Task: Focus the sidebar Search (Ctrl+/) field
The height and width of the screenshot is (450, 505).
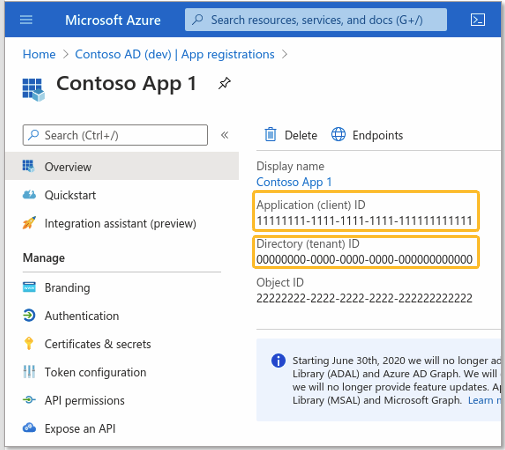Action: coord(115,135)
